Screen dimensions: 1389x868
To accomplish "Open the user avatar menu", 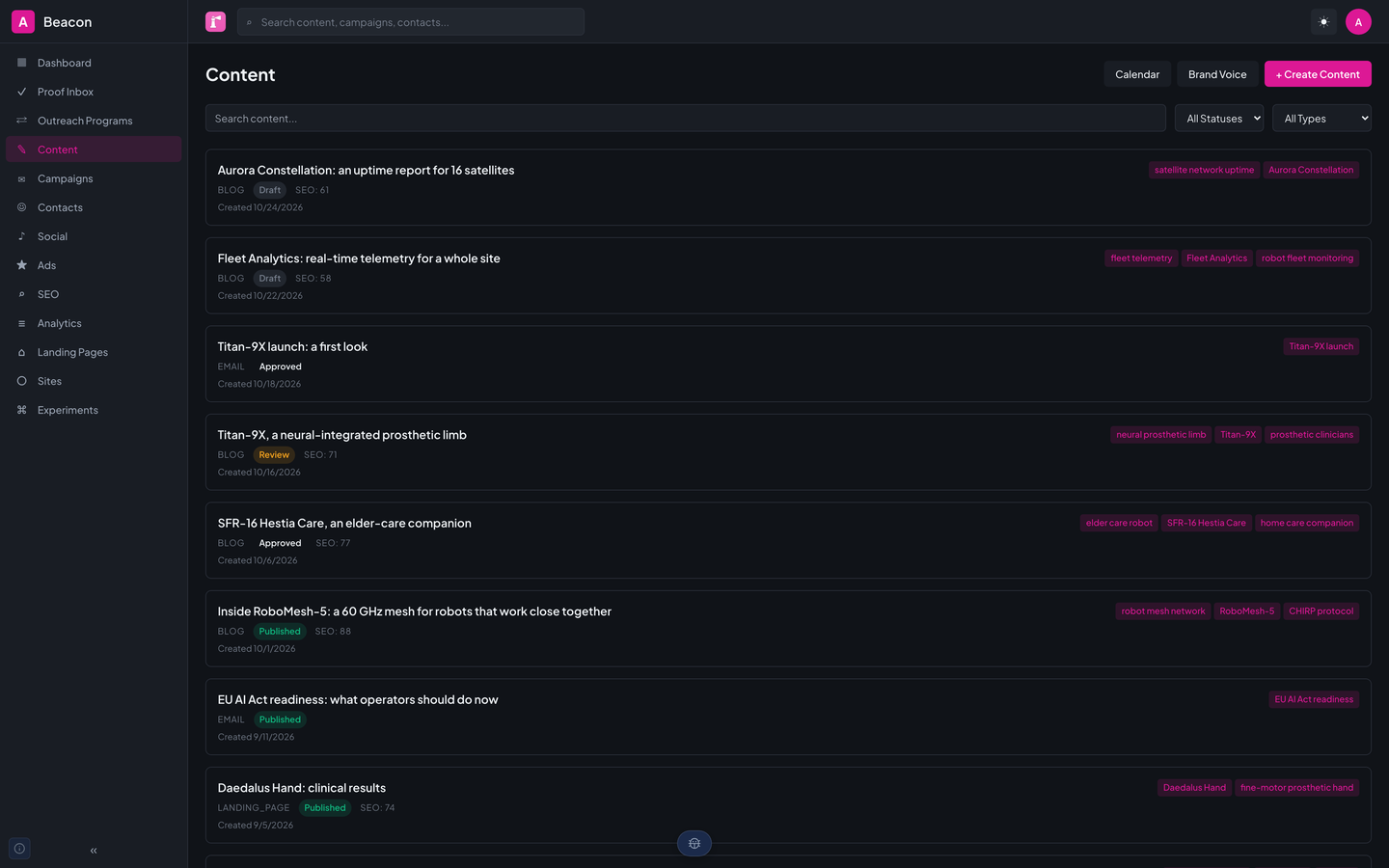I will pyautogui.click(x=1358, y=21).
